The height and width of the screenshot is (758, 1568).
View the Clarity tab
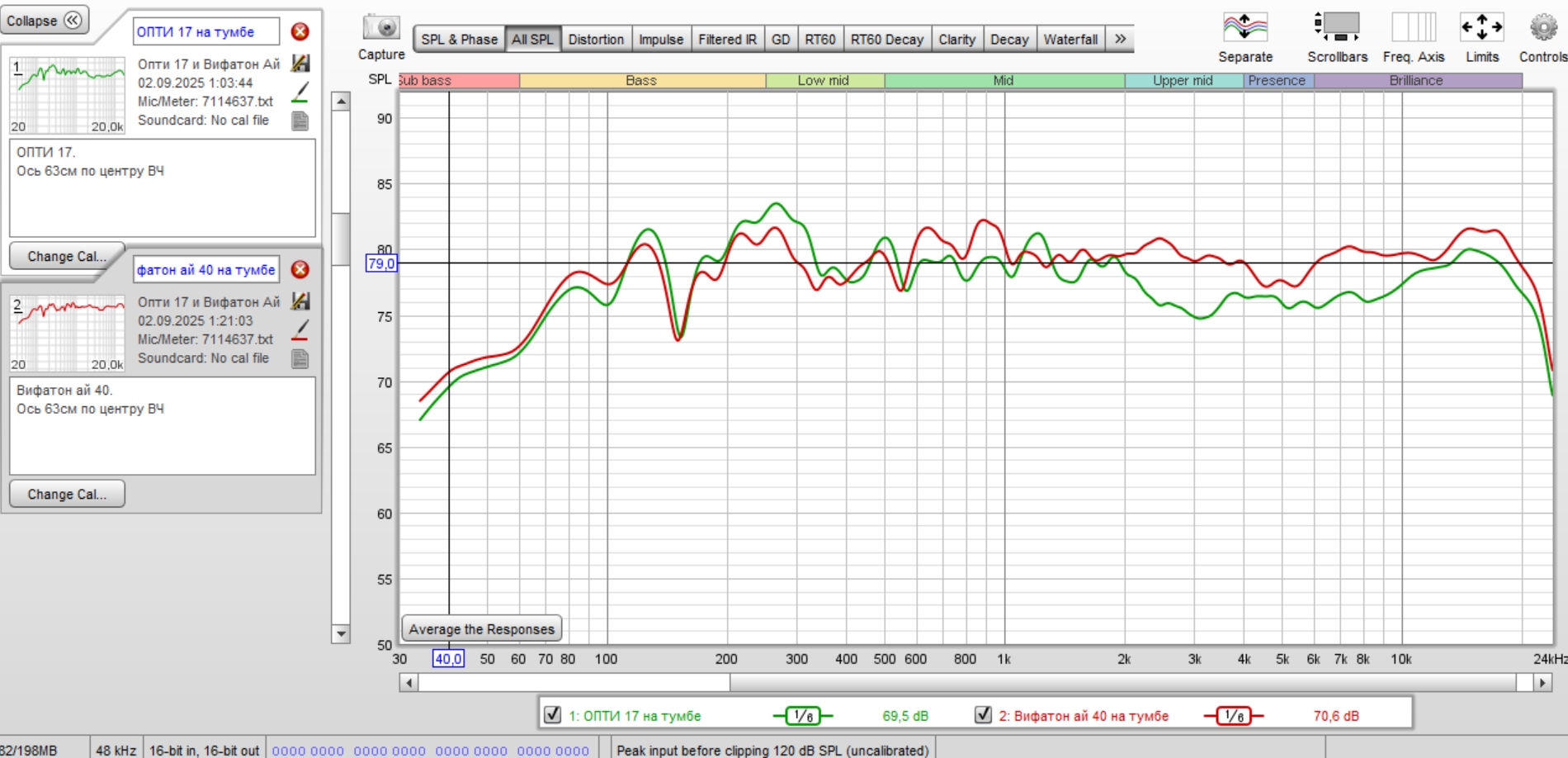pyautogui.click(x=956, y=39)
